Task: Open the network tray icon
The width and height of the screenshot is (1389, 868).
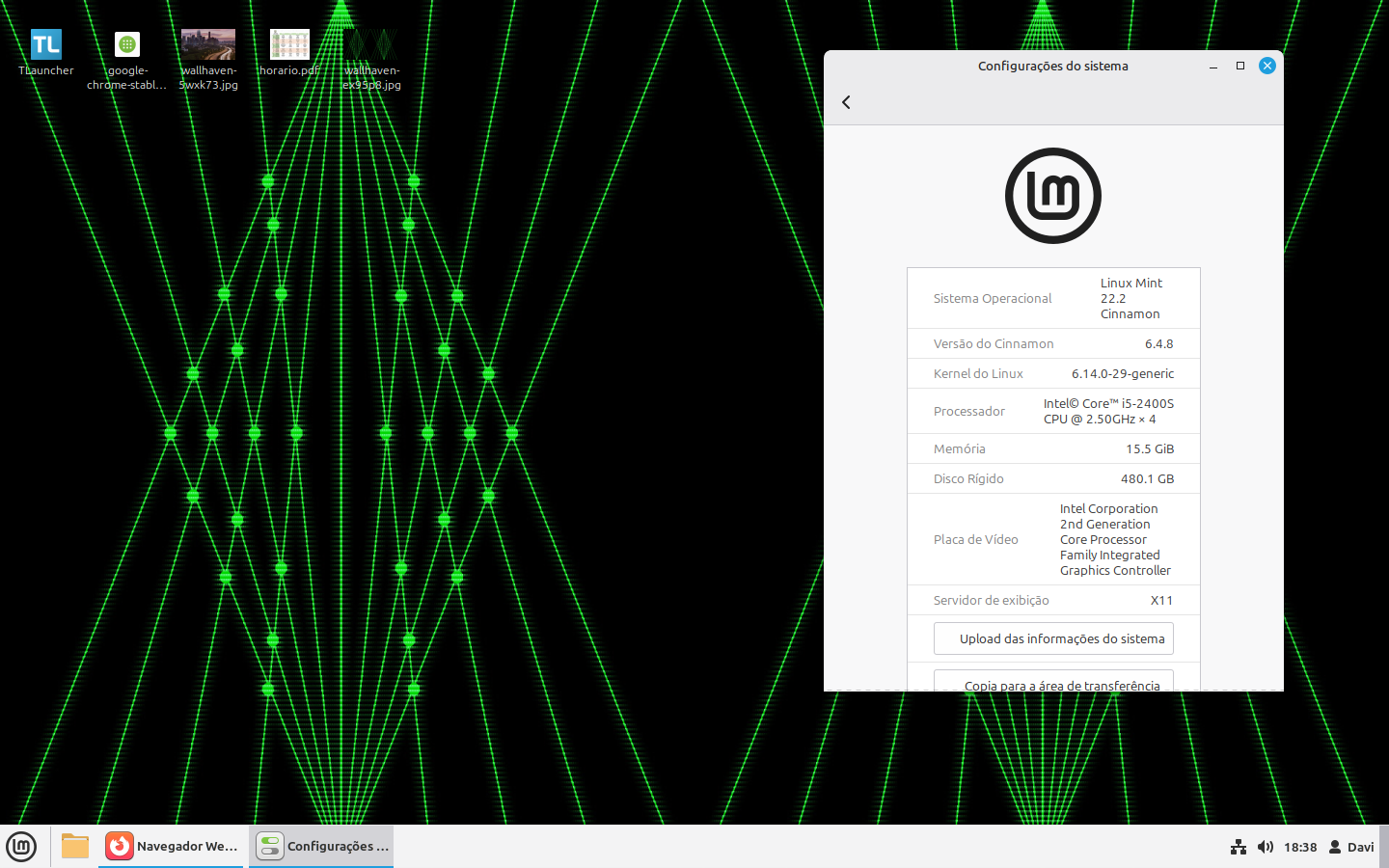Action: [x=1239, y=847]
